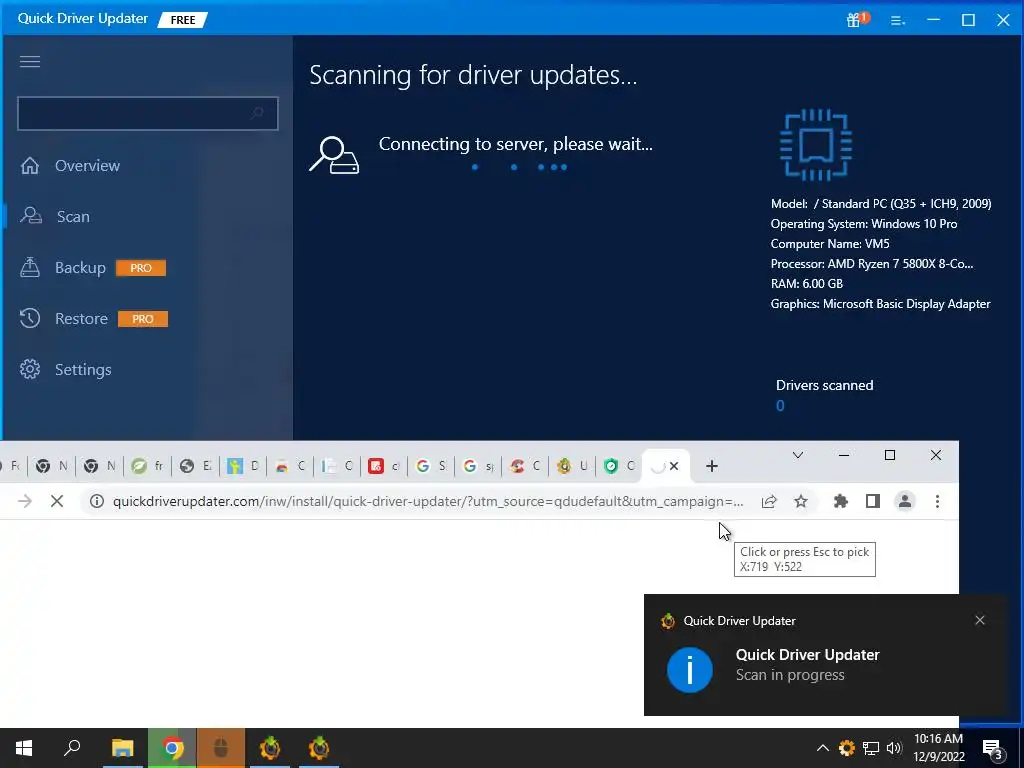
Task: Share this page from the address bar
Action: [769, 502]
